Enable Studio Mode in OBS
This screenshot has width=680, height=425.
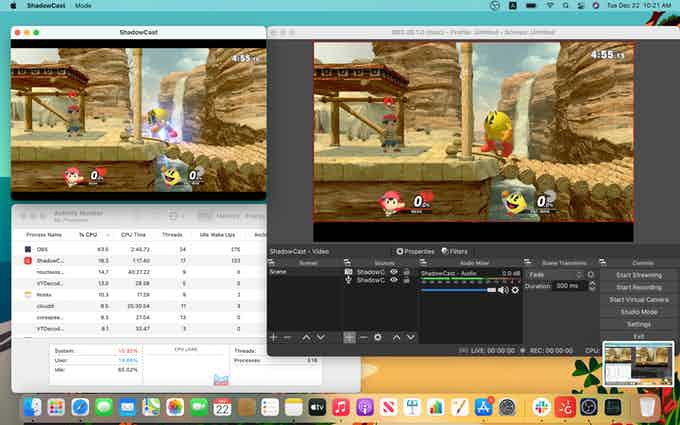[638, 312]
